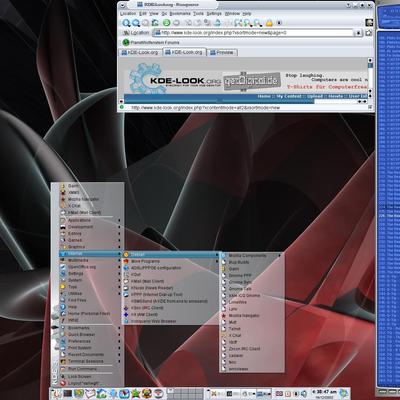Image resolution: width=400 pixels, height=400 pixels.
Task: Launch ADSL/PPPOE configuration
Action: pyautogui.click(x=171, y=268)
